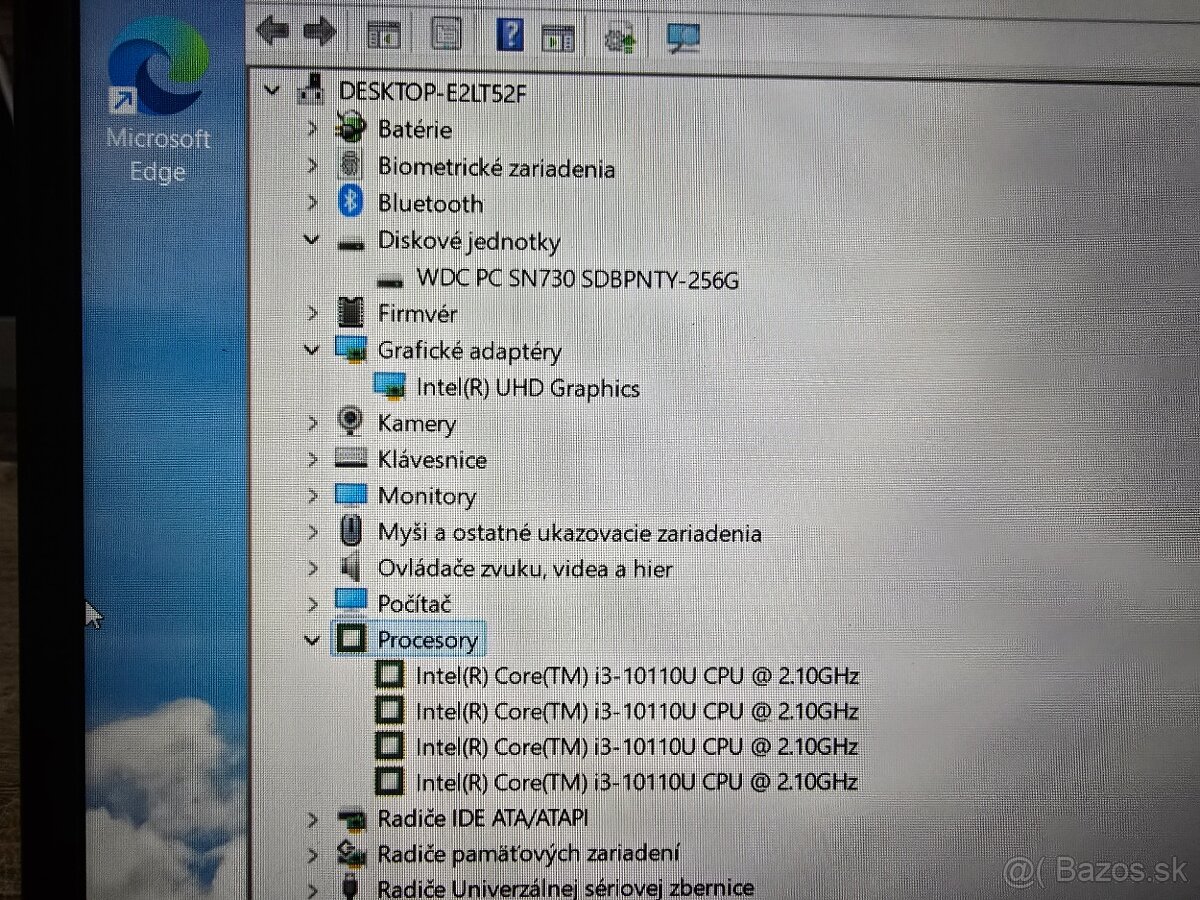
Task: Expand the Myši a ostatné ukazovacie zariadenia category
Action: click(x=312, y=532)
